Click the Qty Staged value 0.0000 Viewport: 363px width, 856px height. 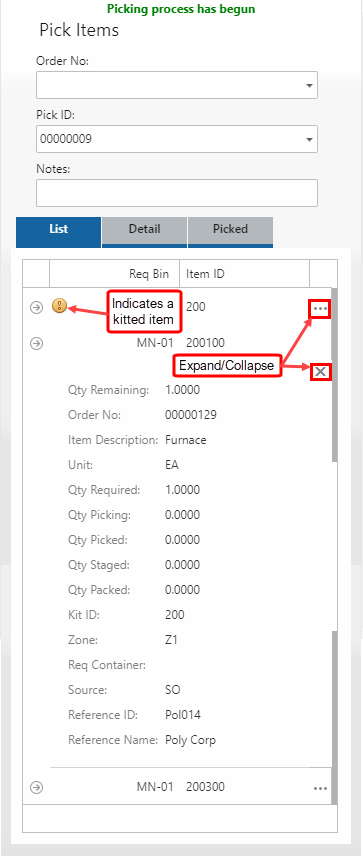coord(182,565)
